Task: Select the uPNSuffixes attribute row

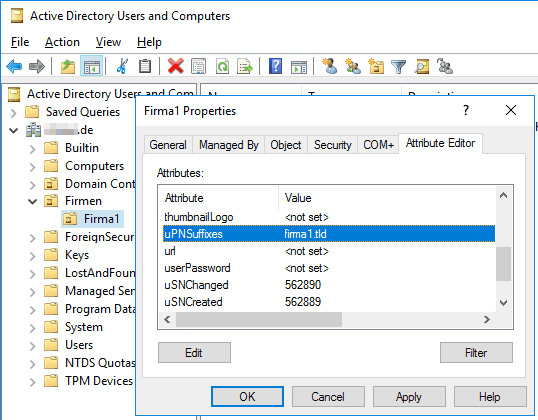Action: 329,234
